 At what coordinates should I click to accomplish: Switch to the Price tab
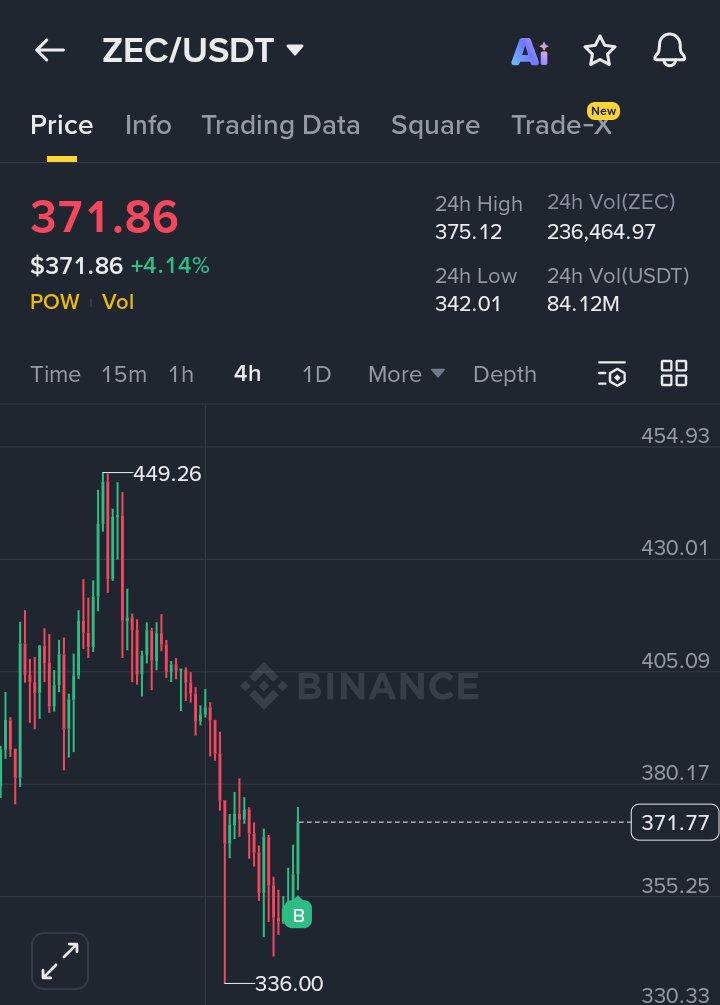click(x=62, y=125)
